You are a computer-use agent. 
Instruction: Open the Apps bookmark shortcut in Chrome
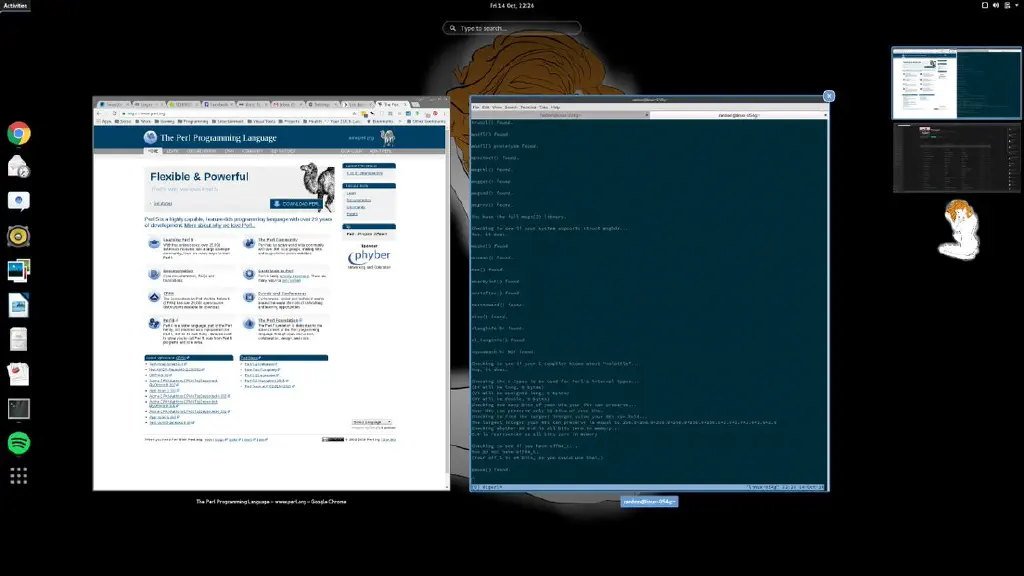(104, 121)
